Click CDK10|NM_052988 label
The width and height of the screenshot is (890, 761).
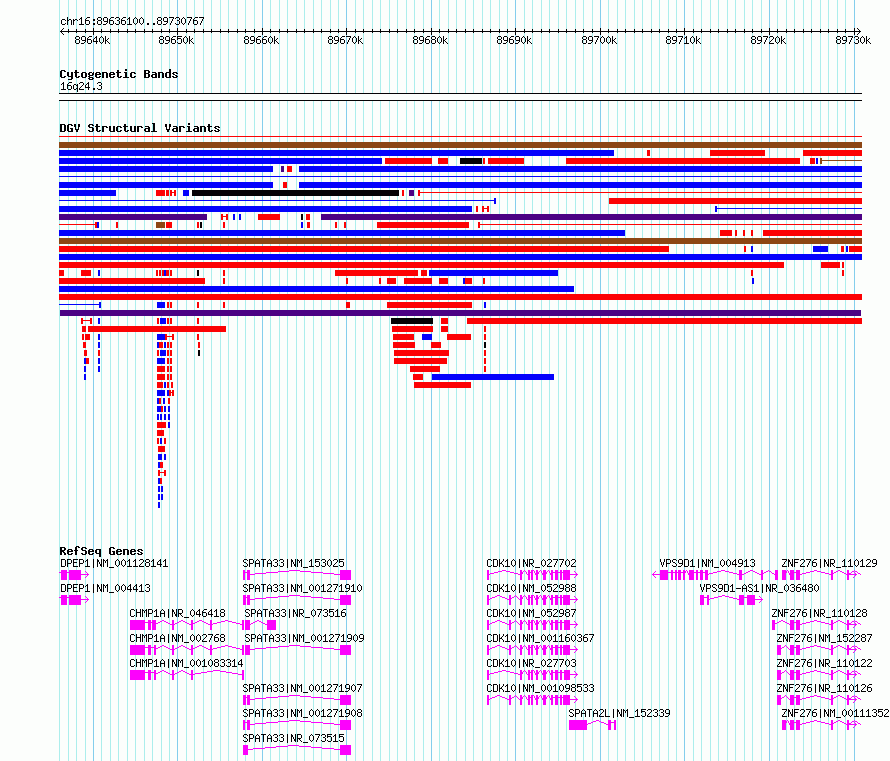531,588
